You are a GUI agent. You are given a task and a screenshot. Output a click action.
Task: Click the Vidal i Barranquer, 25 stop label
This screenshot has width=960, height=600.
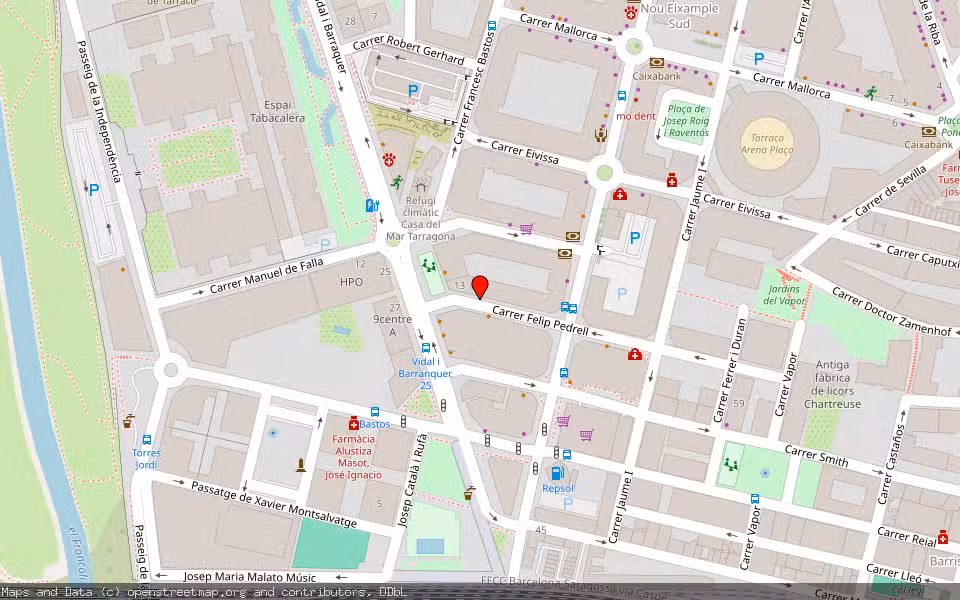tap(426, 373)
